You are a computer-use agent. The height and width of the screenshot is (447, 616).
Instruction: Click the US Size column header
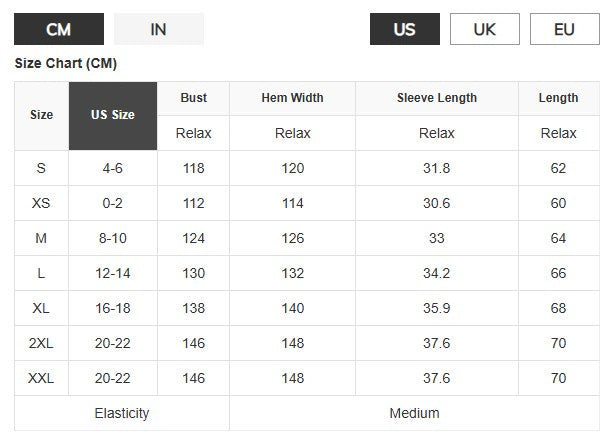point(113,116)
